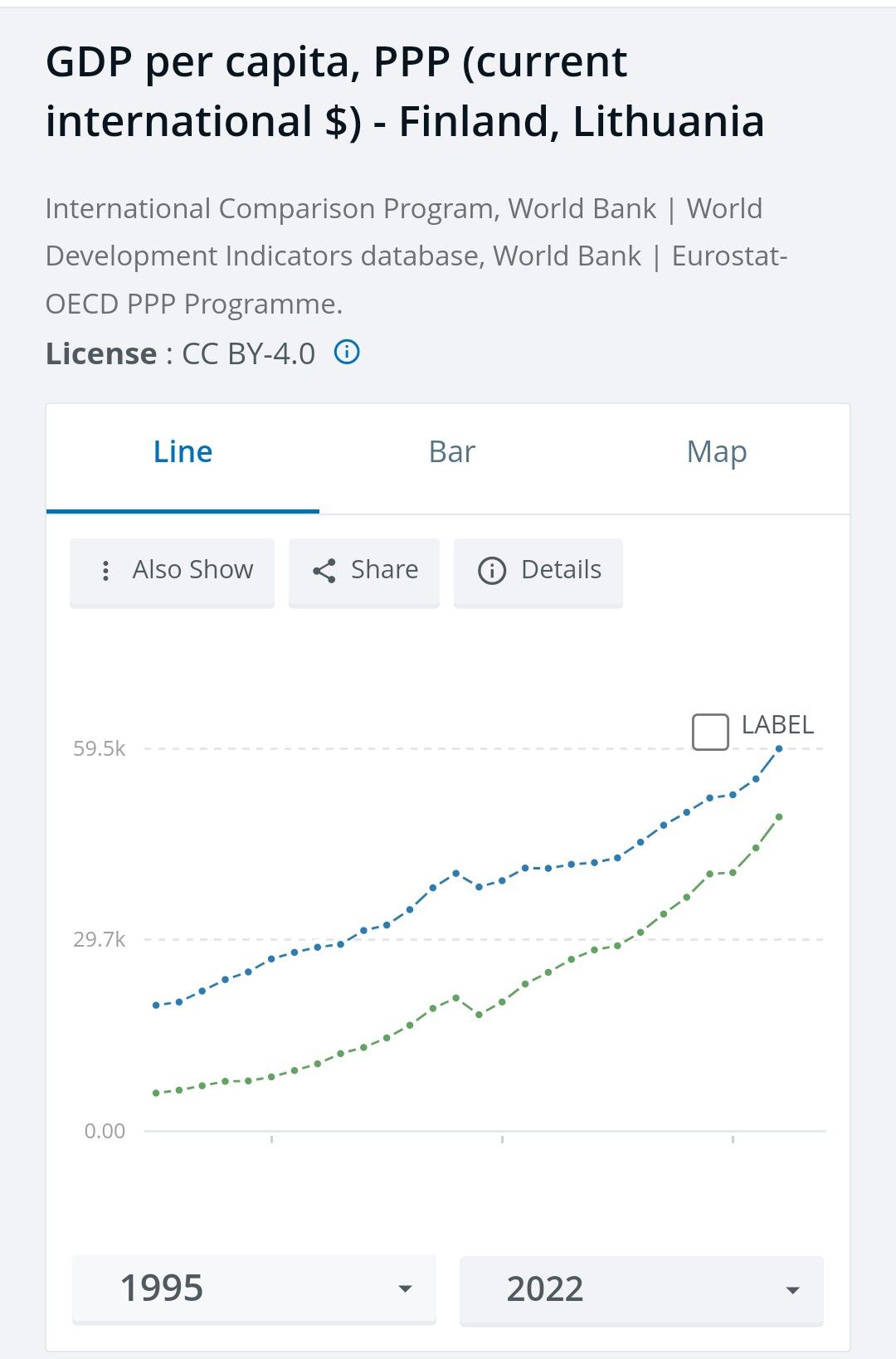Screen dimensions: 896x1359
Task: Click the 59.5k y-axis label
Action: tap(100, 748)
